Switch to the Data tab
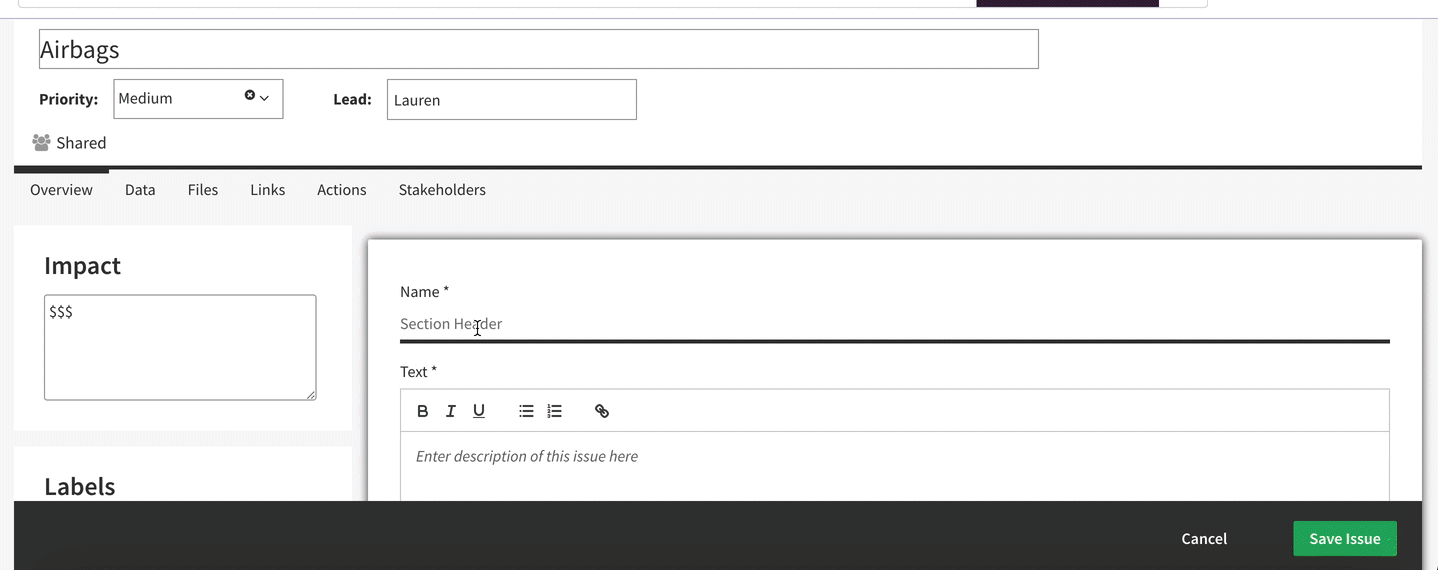 tap(140, 190)
